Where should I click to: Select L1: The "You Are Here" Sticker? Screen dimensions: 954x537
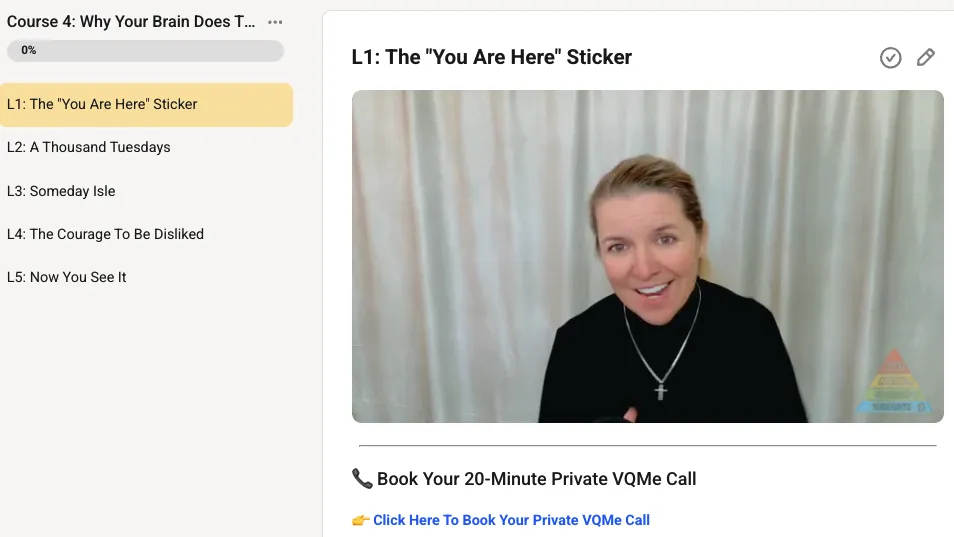tap(146, 105)
